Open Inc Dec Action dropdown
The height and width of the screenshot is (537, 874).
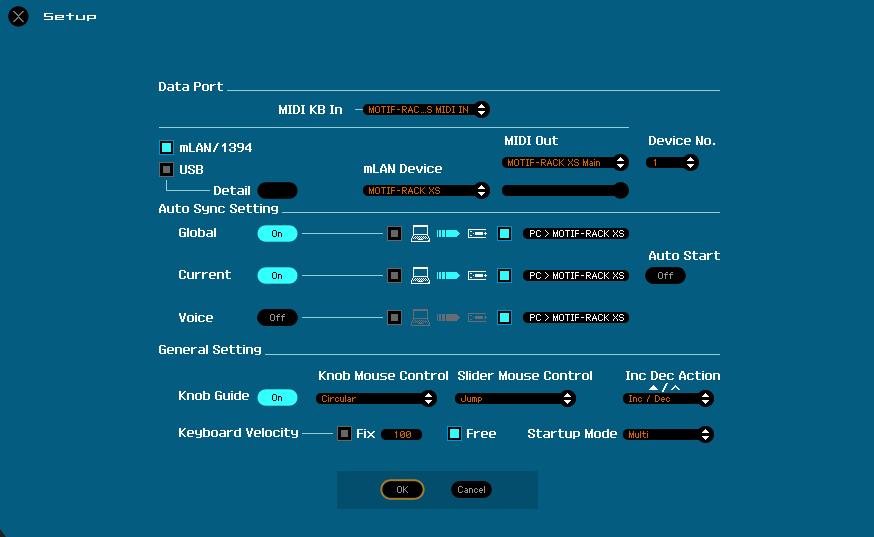668,399
